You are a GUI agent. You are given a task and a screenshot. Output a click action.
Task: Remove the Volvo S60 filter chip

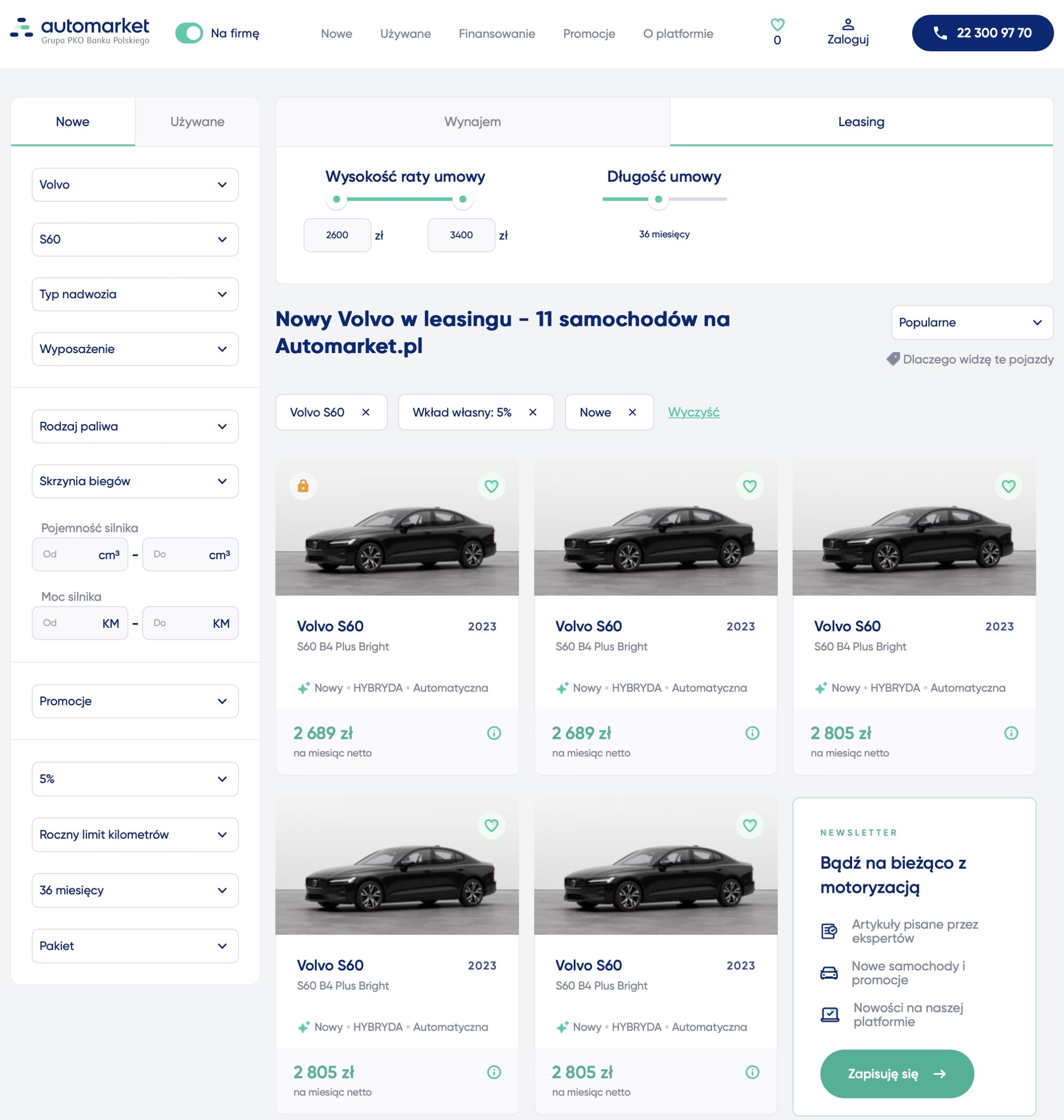[x=366, y=412]
